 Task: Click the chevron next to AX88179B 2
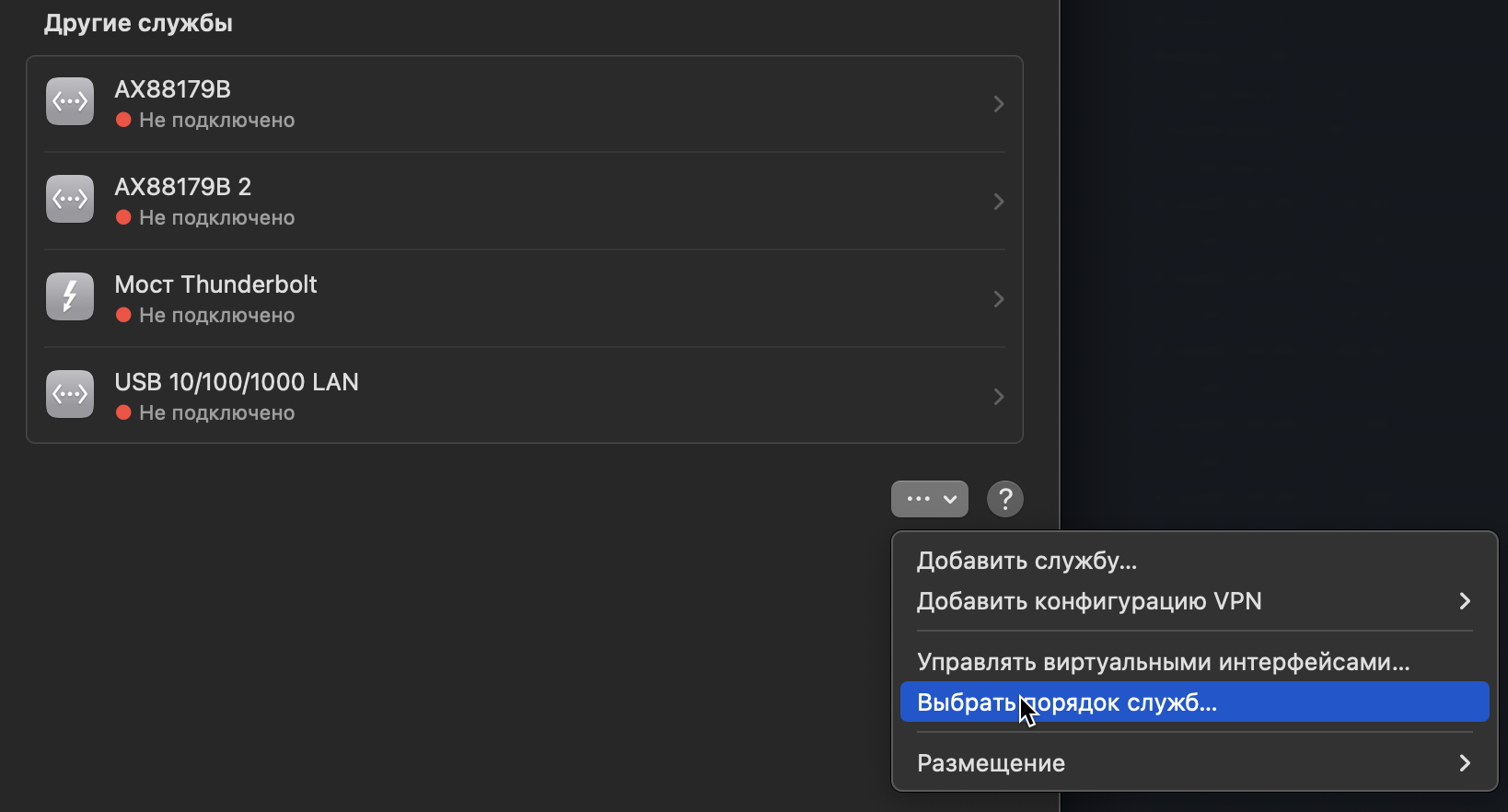999,202
